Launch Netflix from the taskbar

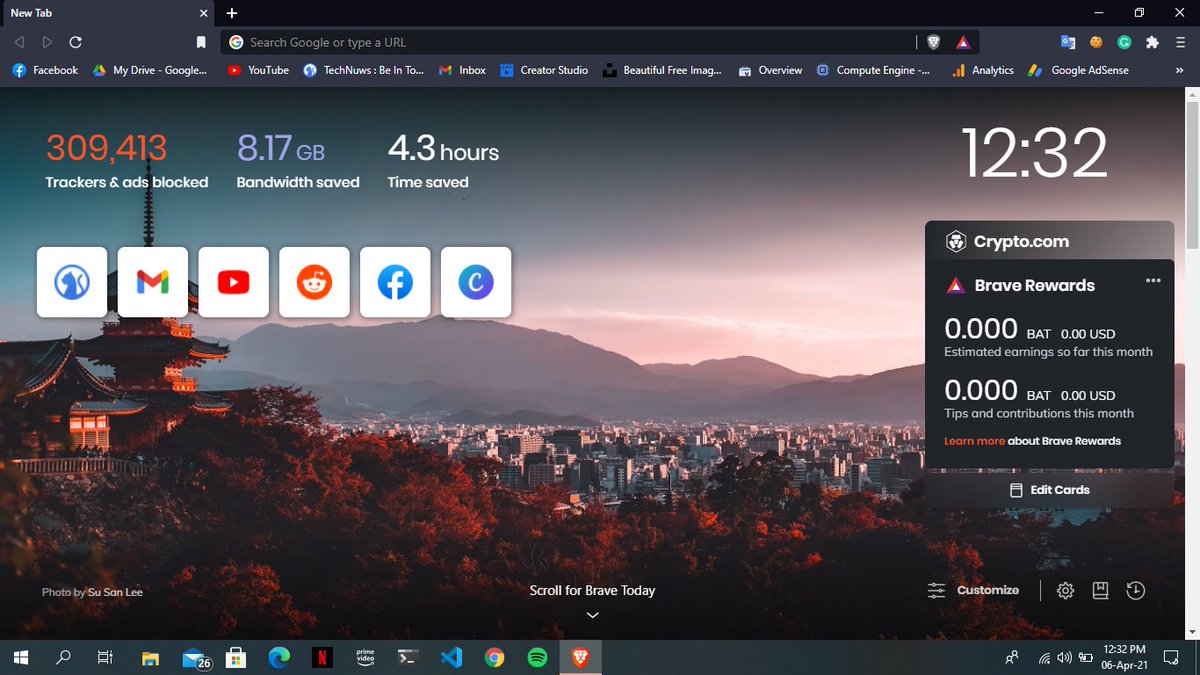322,657
